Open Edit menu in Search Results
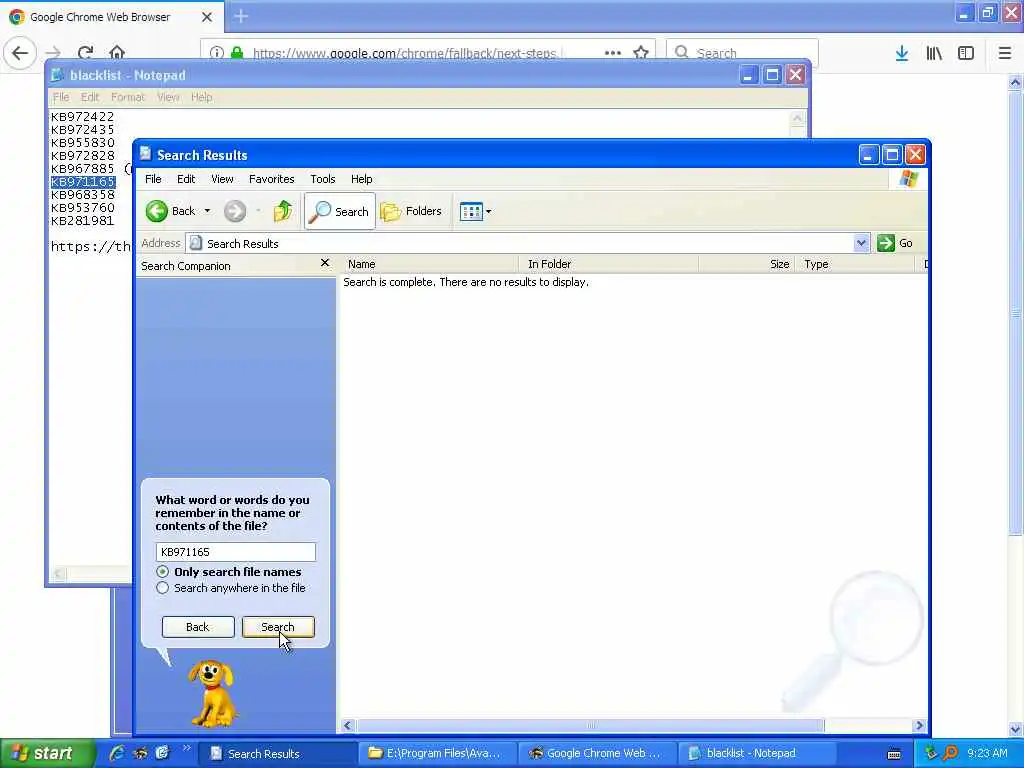 point(186,179)
